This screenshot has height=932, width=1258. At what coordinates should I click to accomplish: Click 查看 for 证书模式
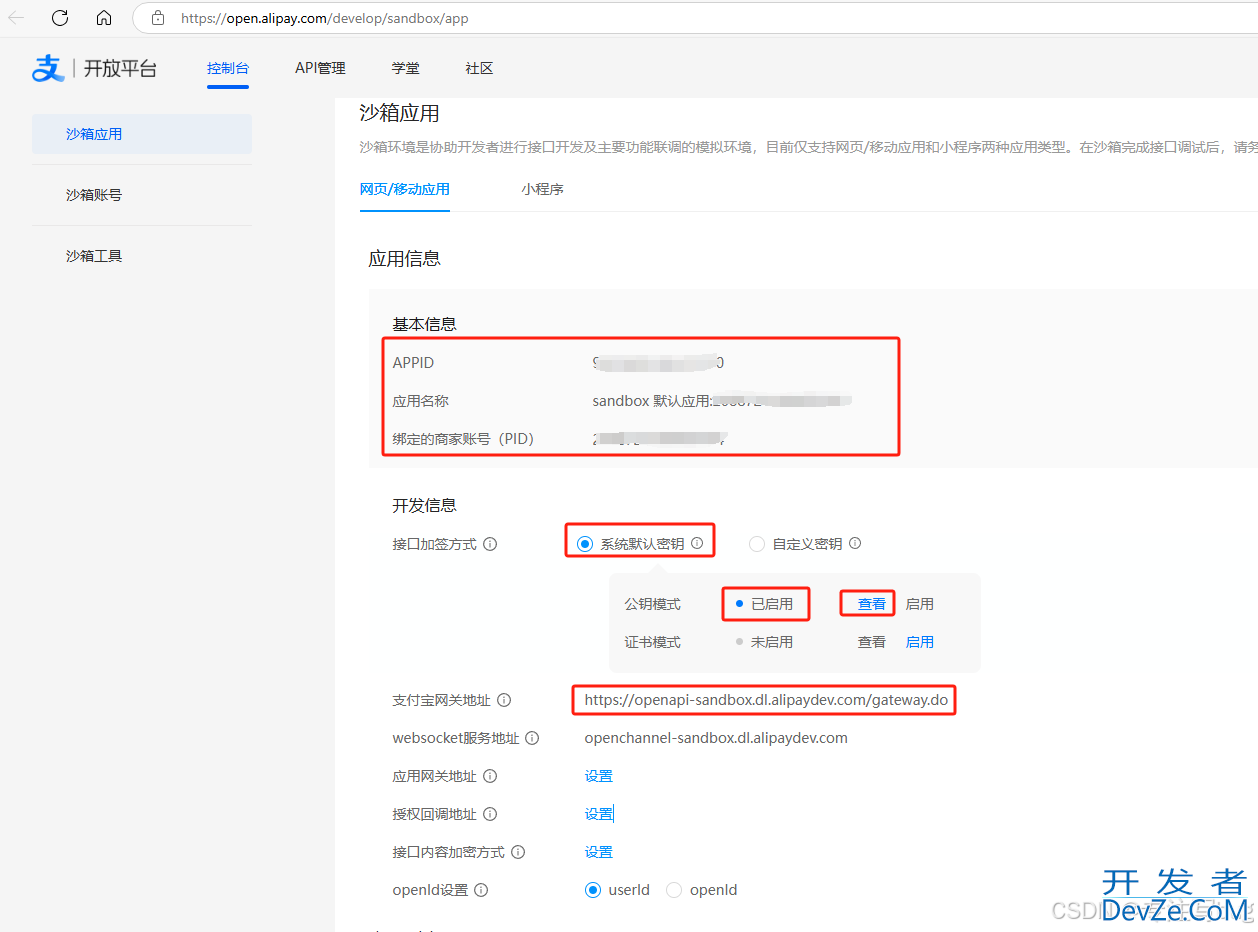tap(872, 642)
